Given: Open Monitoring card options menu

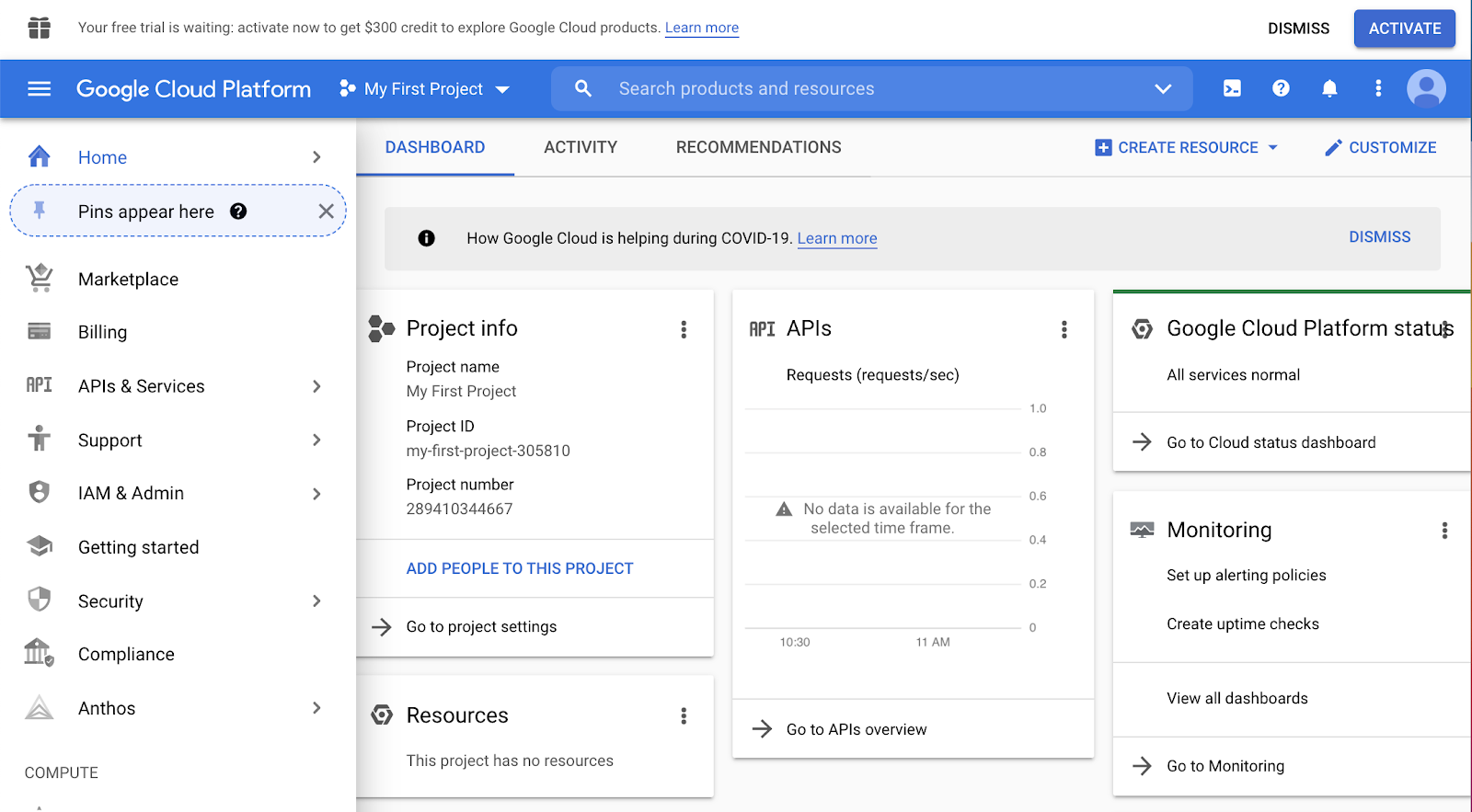Looking at the screenshot, I should coord(1444,531).
